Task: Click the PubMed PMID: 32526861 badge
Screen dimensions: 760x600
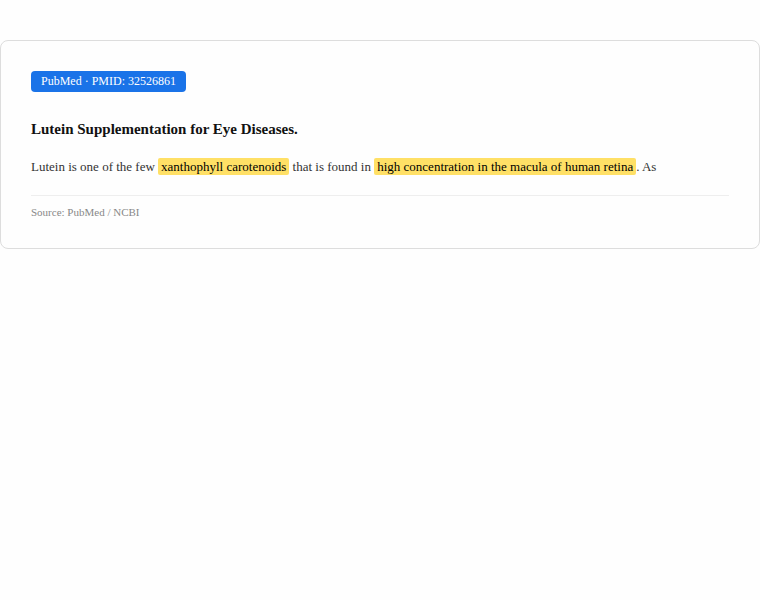Action: [x=108, y=81]
